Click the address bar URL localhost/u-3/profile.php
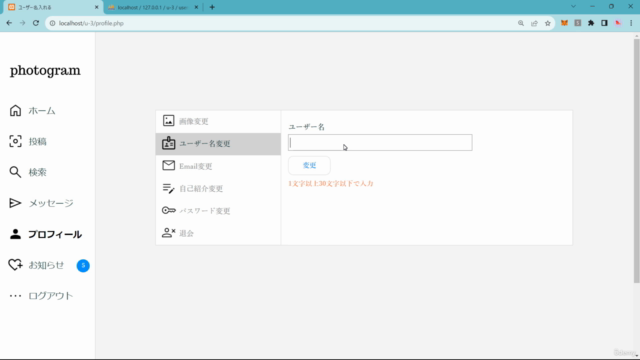640x360 pixels. click(91, 23)
